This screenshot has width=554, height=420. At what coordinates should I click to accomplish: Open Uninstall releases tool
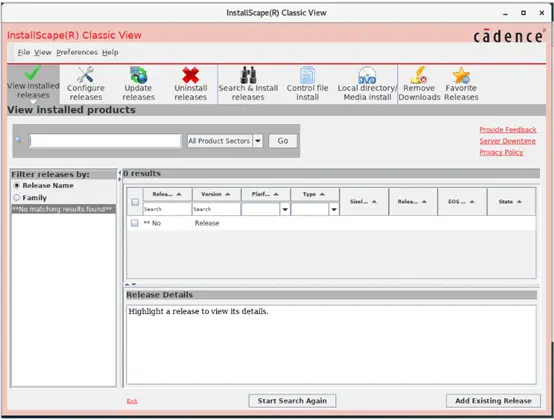tap(190, 84)
